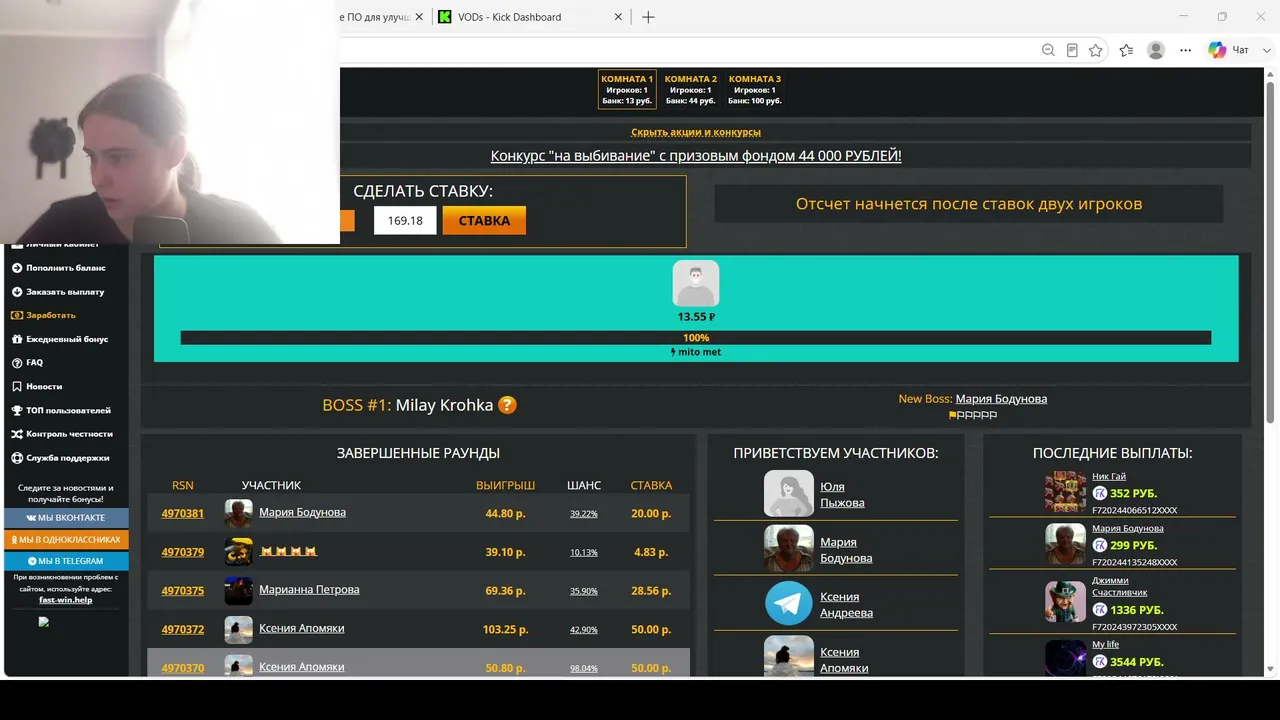Open the reader view icon in address bar
1280x720 pixels.
pos(1072,50)
